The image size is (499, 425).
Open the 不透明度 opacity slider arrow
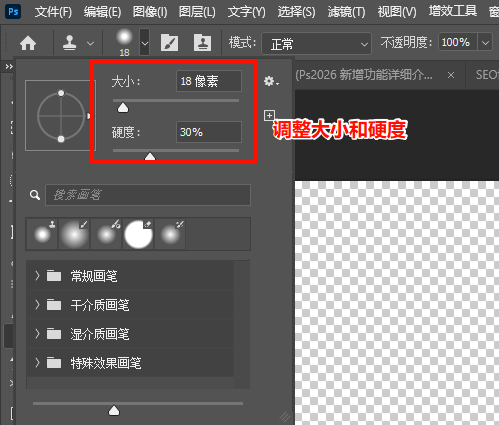[485, 42]
